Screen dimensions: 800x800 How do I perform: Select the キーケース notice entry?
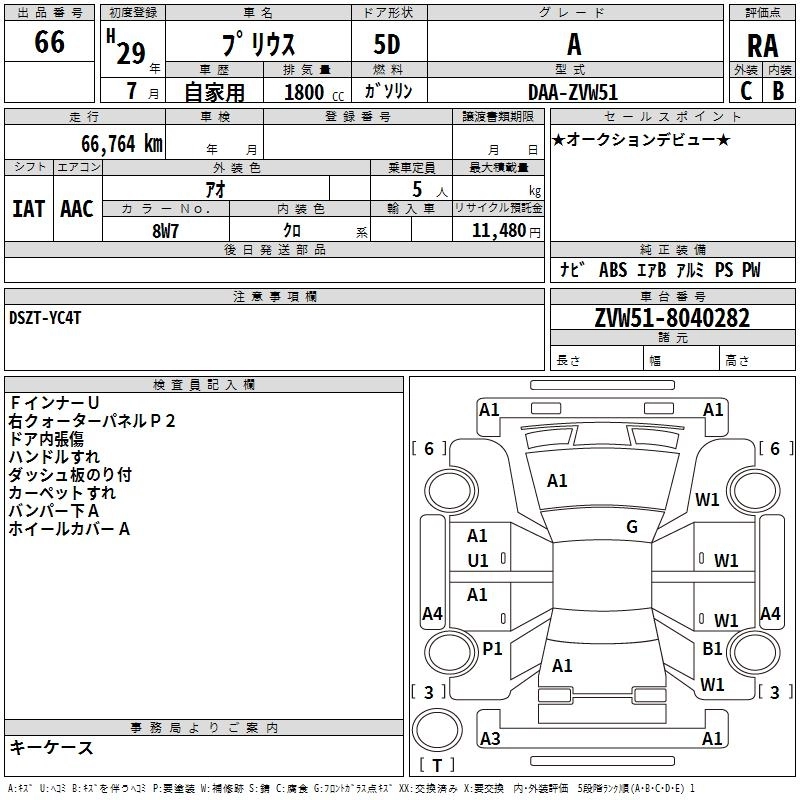tap(51, 748)
